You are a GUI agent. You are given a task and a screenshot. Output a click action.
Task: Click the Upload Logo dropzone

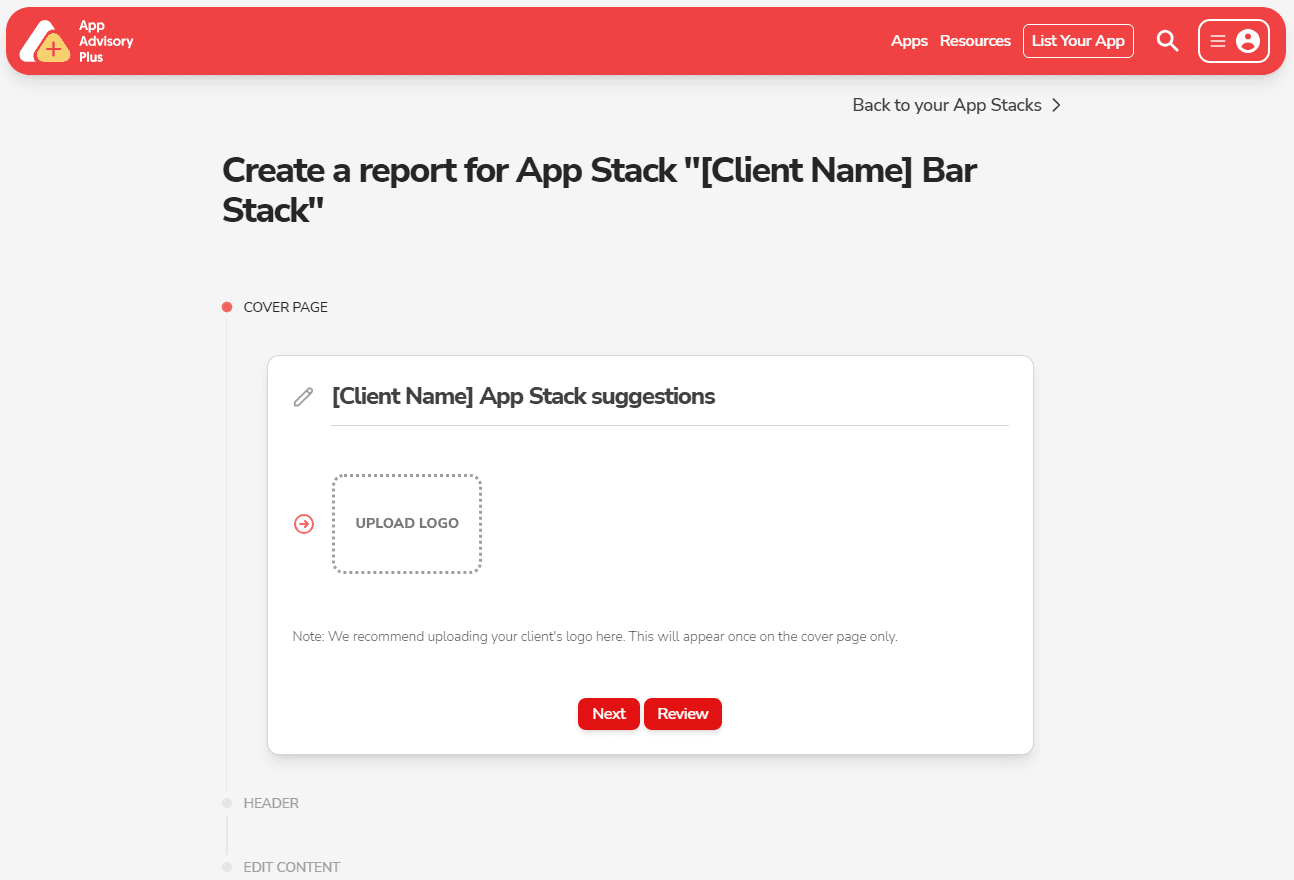click(407, 524)
